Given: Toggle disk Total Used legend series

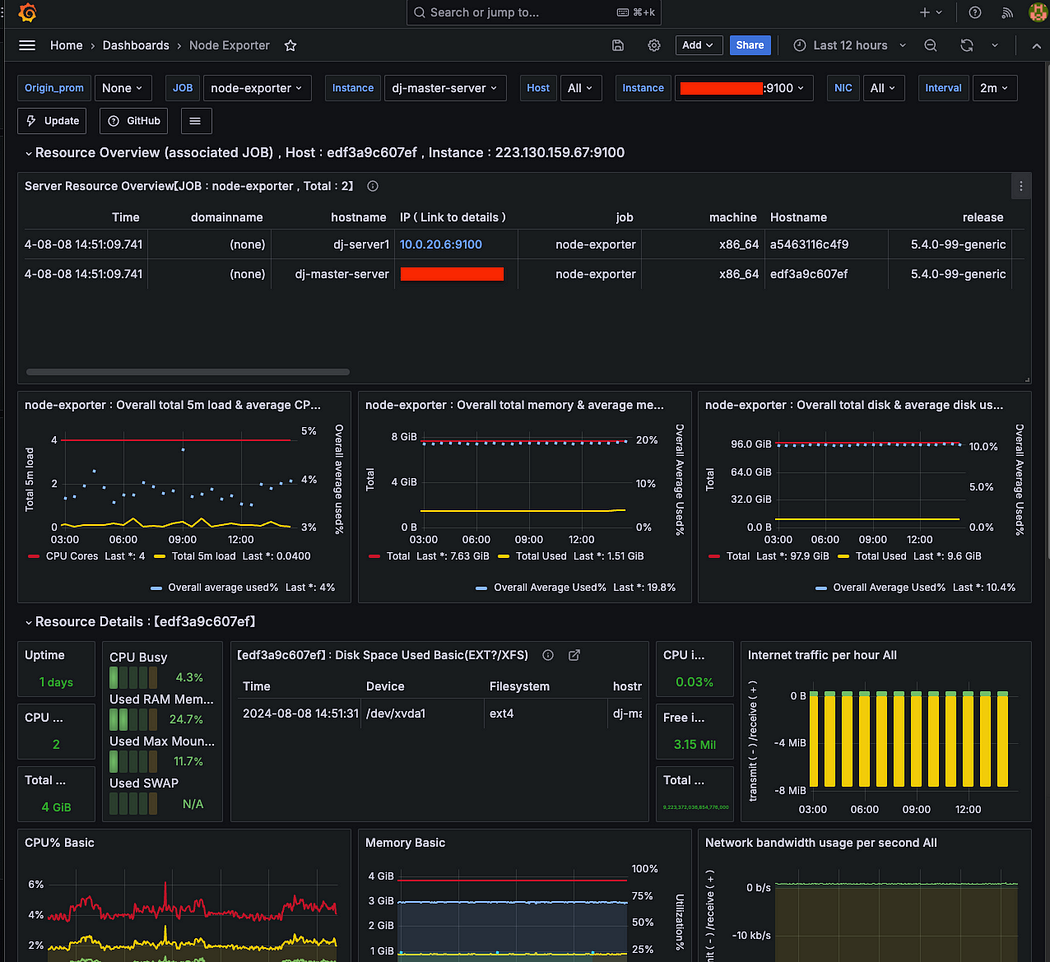Looking at the screenshot, I should pyautogui.click(x=881, y=556).
